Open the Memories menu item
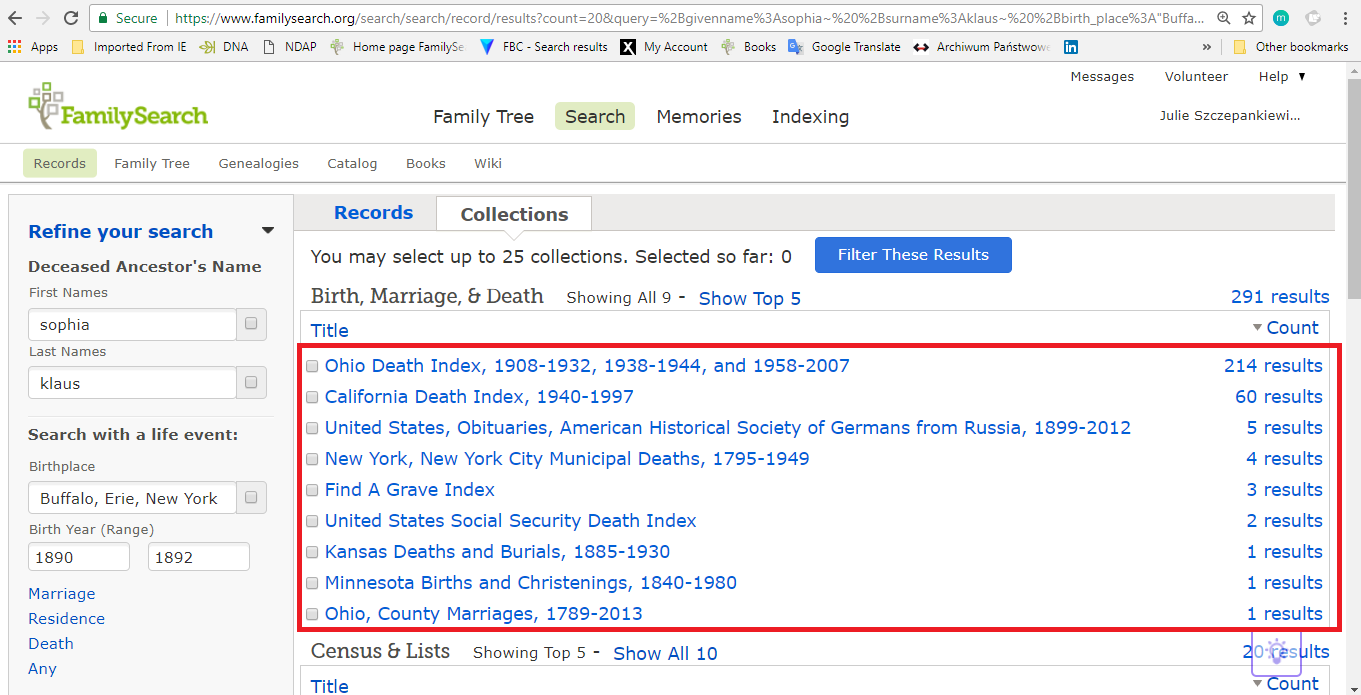This screenshot has height=695, width=1361. tap(698, 117)
